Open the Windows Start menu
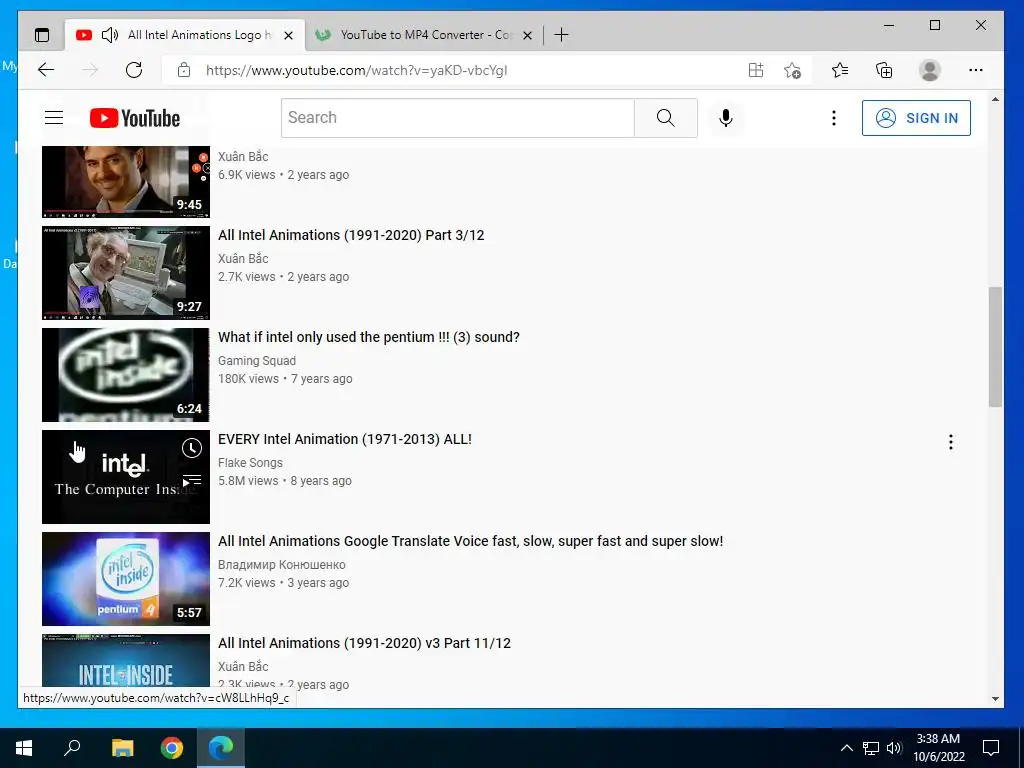 tap(24, 748)
